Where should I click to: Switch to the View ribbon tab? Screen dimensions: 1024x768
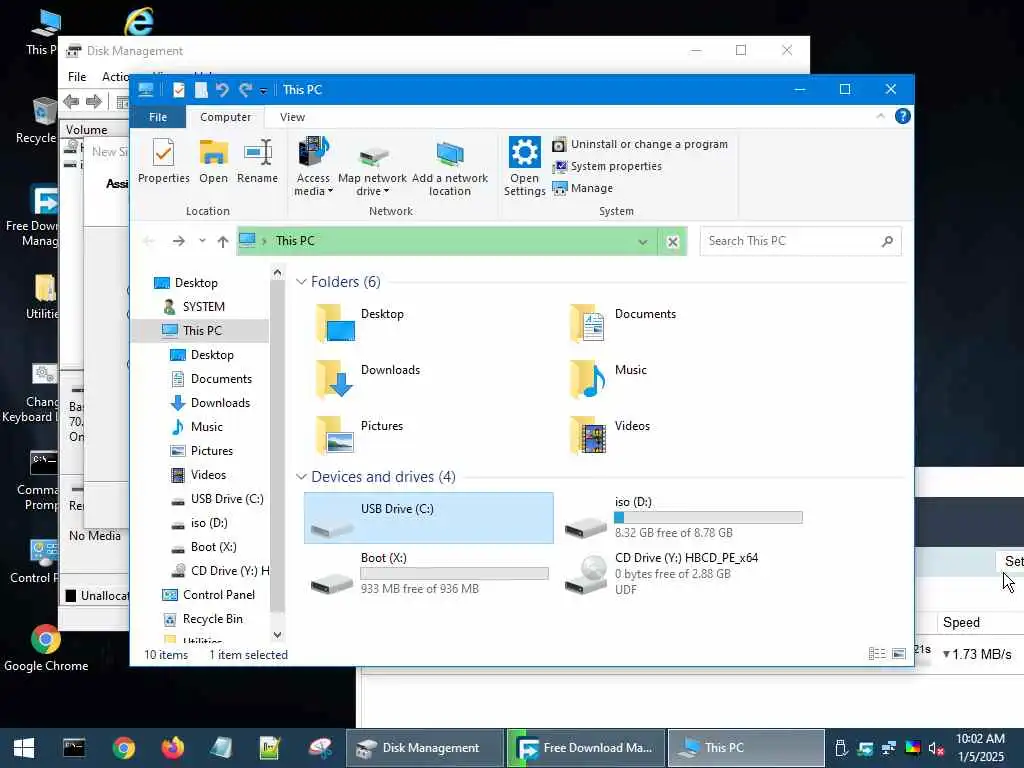coord(293,117)
